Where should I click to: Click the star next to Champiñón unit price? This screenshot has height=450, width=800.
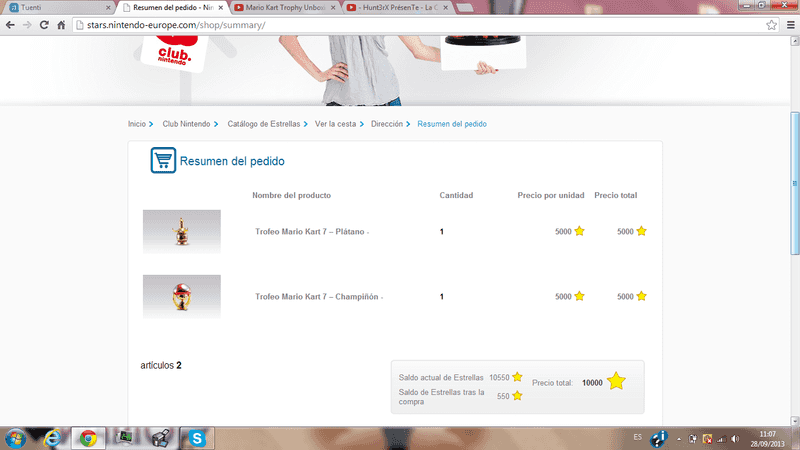click(x=579, y=296)
